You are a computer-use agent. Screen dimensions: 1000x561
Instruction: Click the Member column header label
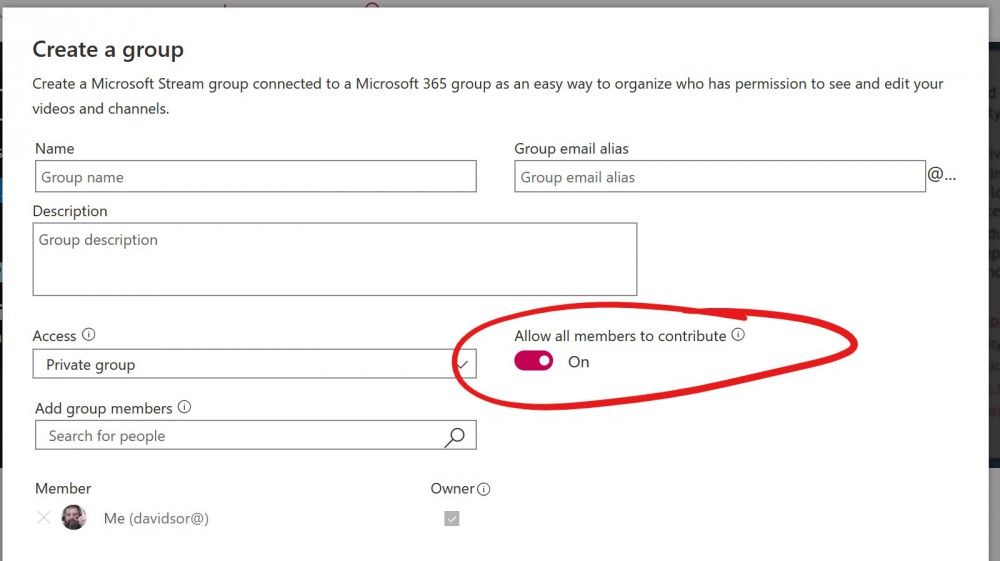point(63,488)
